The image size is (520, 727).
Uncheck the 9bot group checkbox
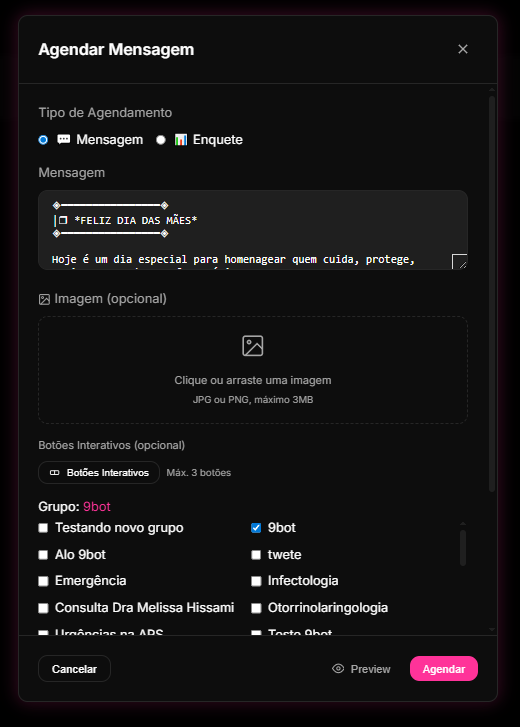coord(256,528)
